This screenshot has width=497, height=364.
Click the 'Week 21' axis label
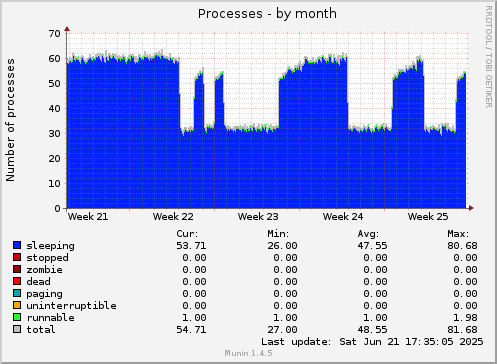tap(88, 217)
